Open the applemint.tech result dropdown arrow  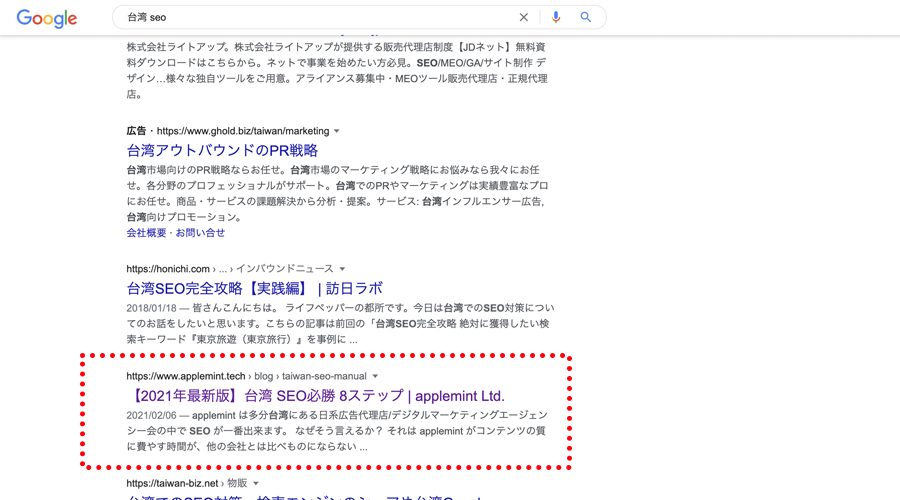click(x=375, y=377)
